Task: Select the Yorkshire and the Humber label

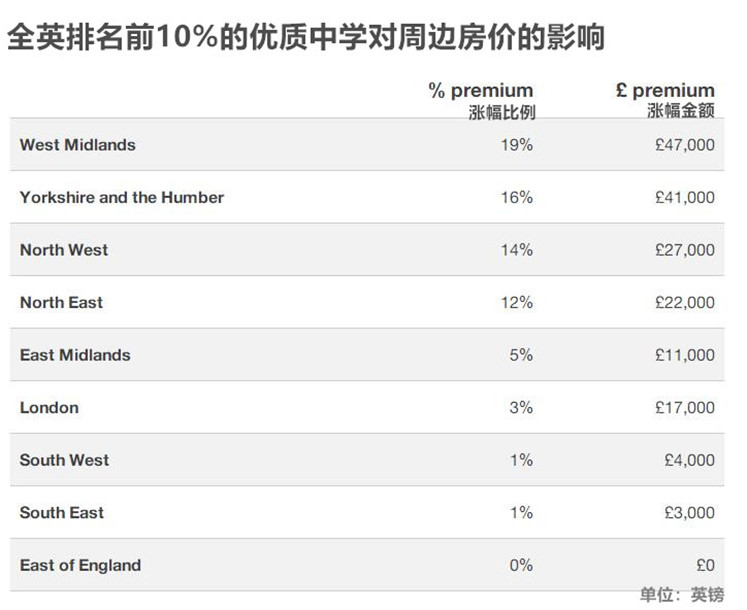Action: tap(122, 197)
